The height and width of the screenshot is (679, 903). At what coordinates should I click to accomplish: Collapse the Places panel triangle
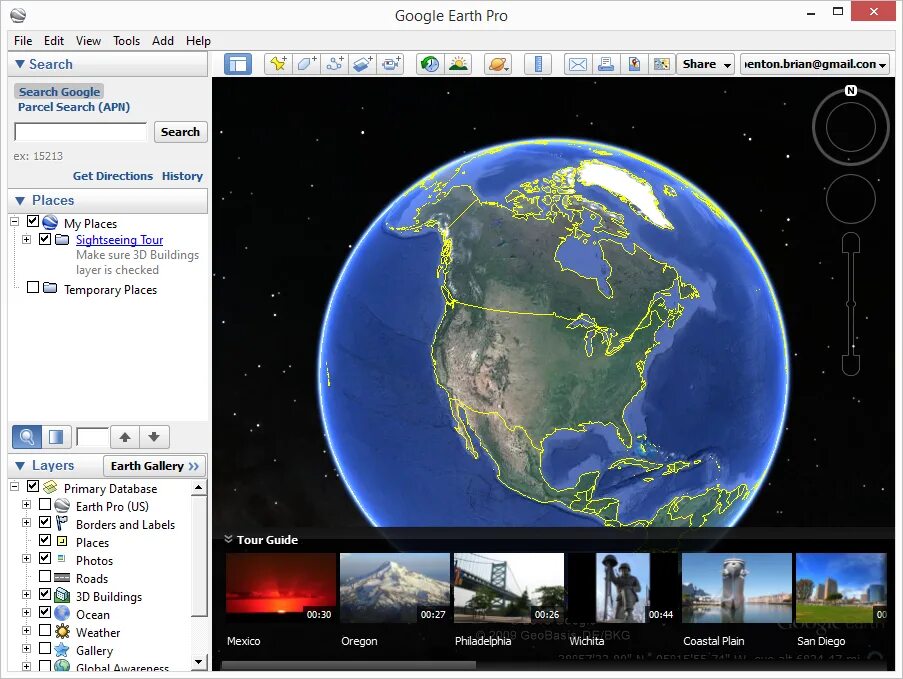[x=20, y=200]
